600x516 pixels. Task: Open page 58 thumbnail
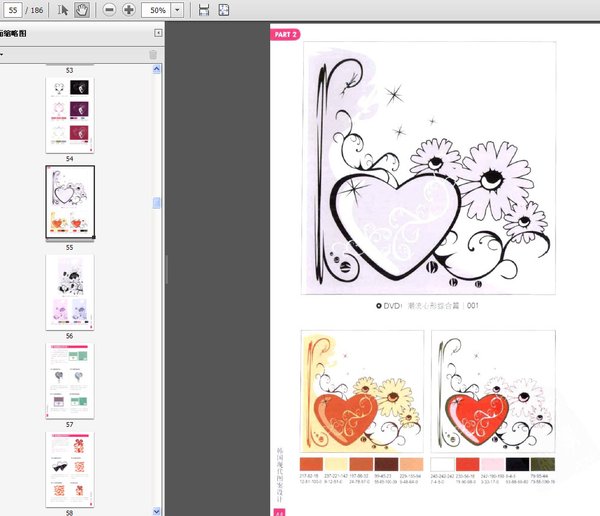point(70,469)
